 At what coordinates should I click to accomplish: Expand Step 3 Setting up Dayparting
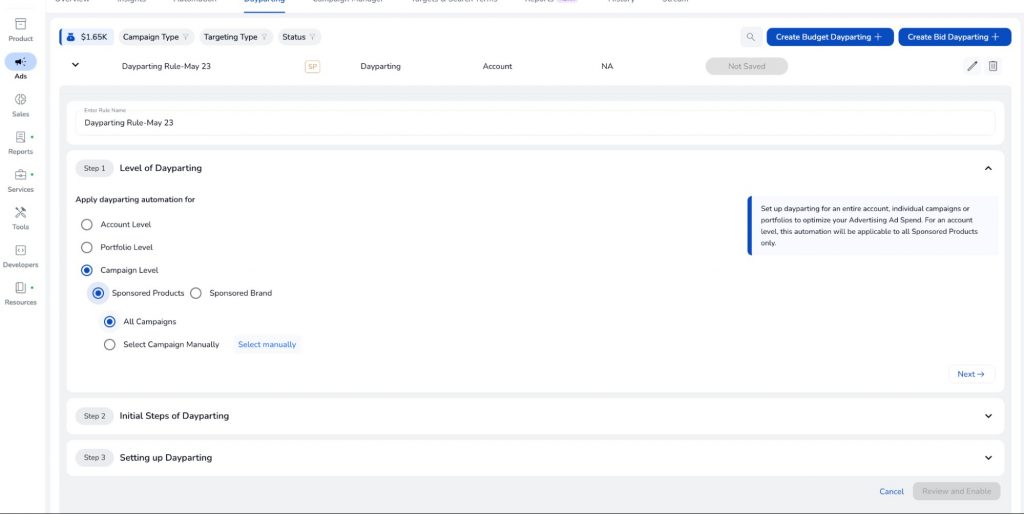tap(988, 458)
